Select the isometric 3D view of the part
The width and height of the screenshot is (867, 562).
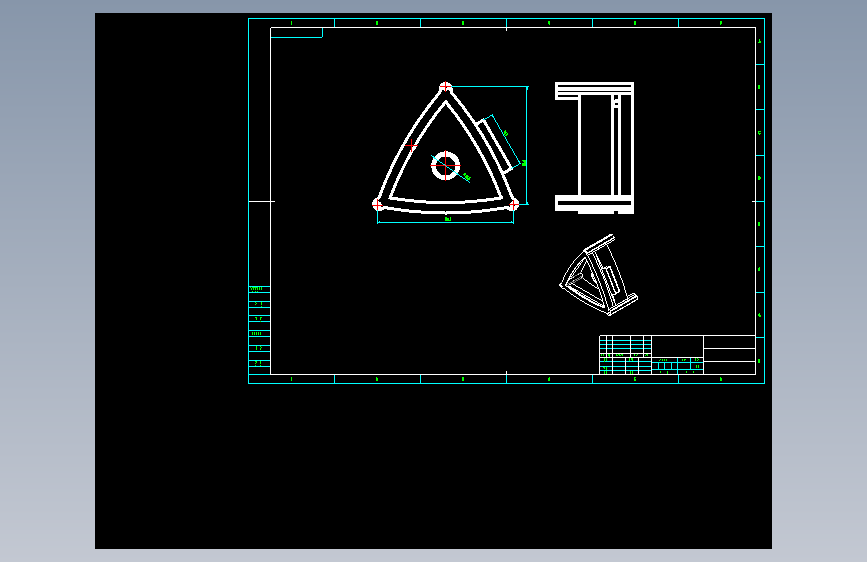click(599, 275)
